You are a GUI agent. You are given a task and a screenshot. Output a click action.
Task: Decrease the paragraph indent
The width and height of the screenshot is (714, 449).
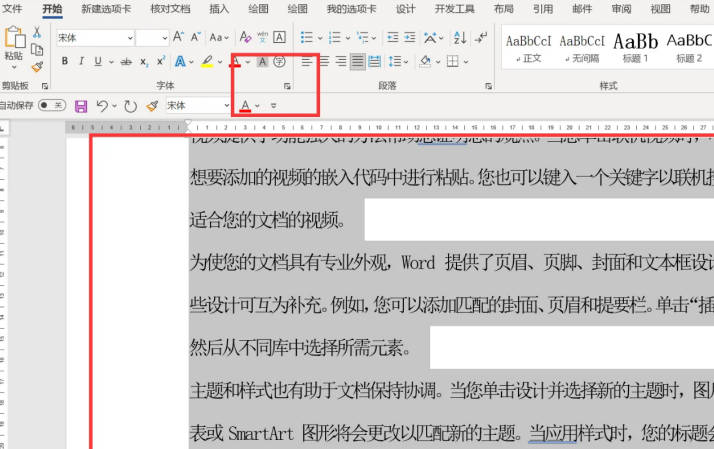point(393,37)
